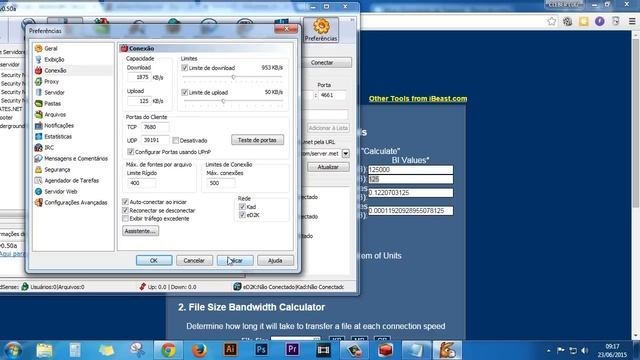Expand the server.met URL dropdown
This screenshot has width=640, height=360.
346,153
